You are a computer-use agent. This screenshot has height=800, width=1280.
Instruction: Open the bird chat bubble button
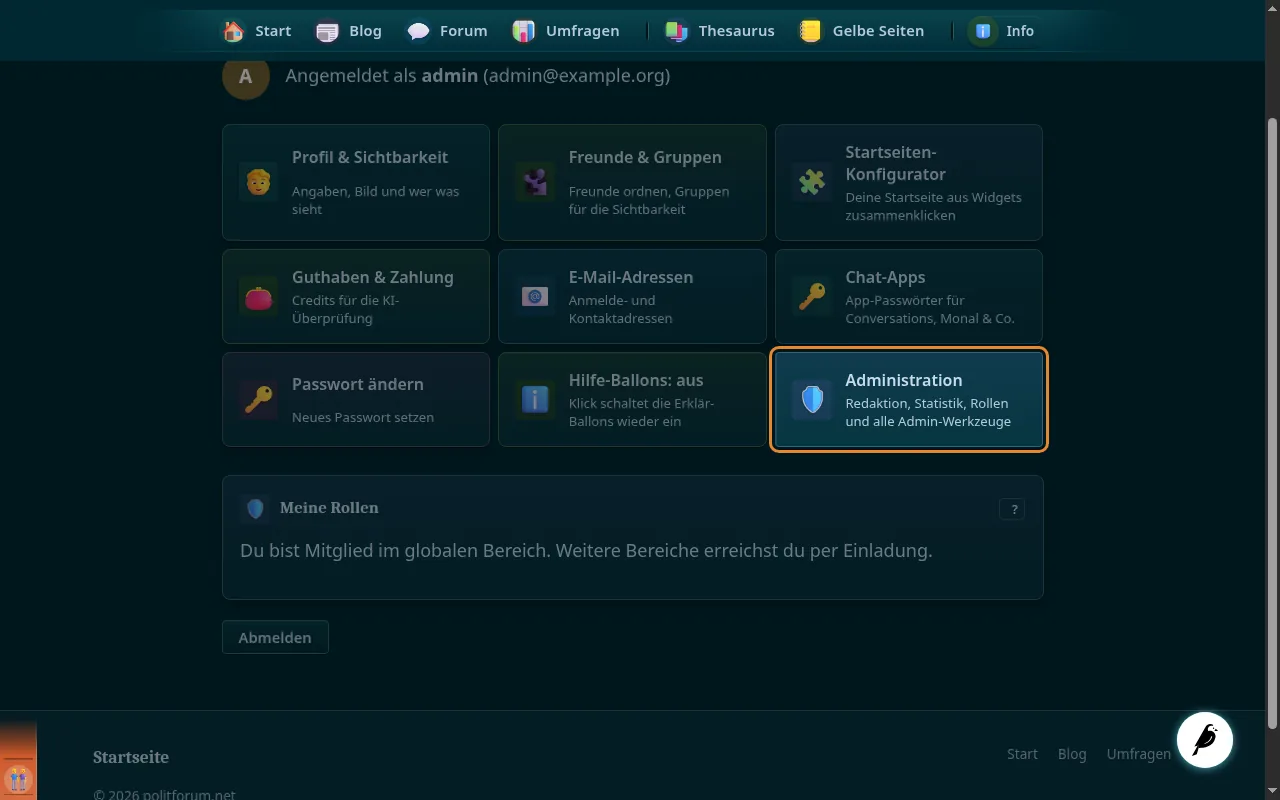pos(1205,740)
